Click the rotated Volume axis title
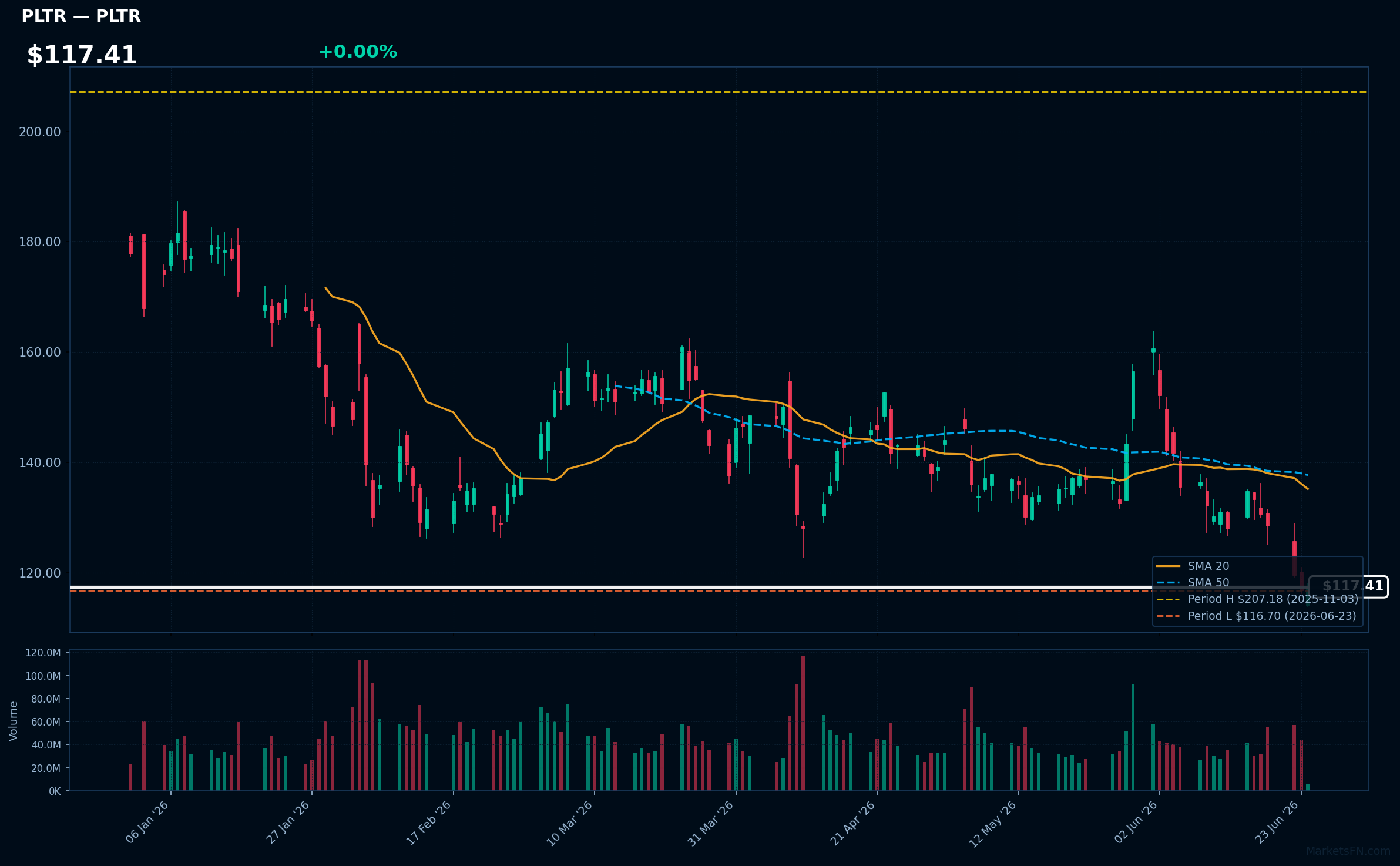Image resolution: width=1400 pixels, height=866 pixels. (x=14, y=721)
